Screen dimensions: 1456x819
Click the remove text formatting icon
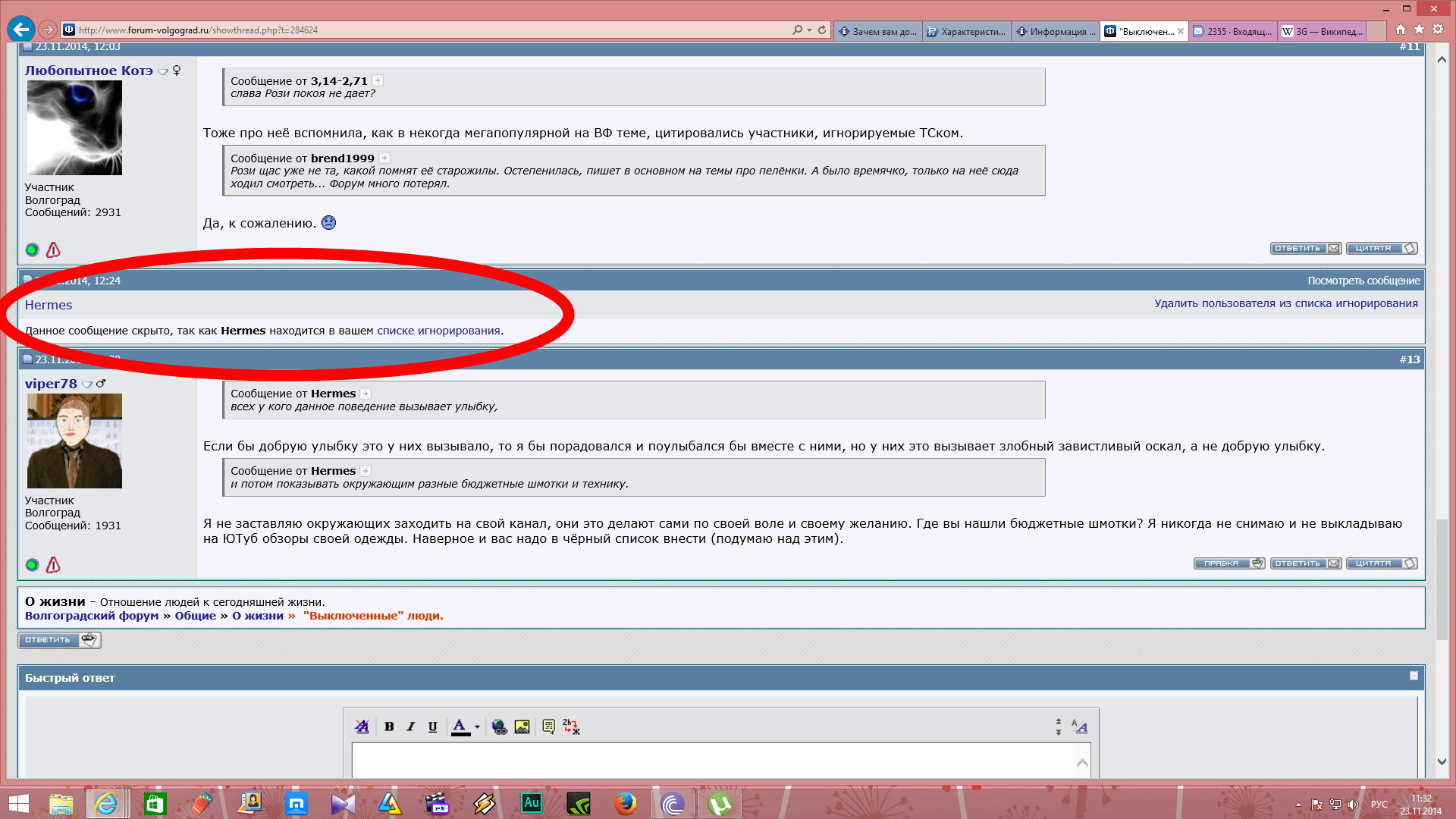(362, 726)
